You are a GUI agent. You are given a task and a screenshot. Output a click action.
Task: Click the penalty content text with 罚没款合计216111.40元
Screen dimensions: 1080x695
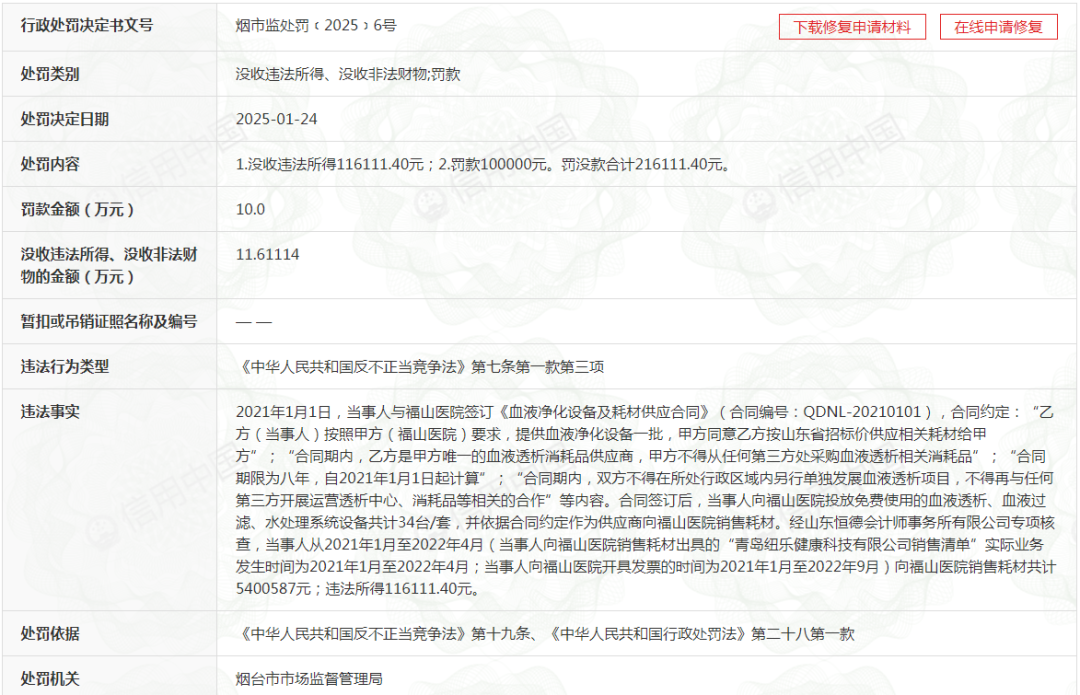(x=481, y=164)
